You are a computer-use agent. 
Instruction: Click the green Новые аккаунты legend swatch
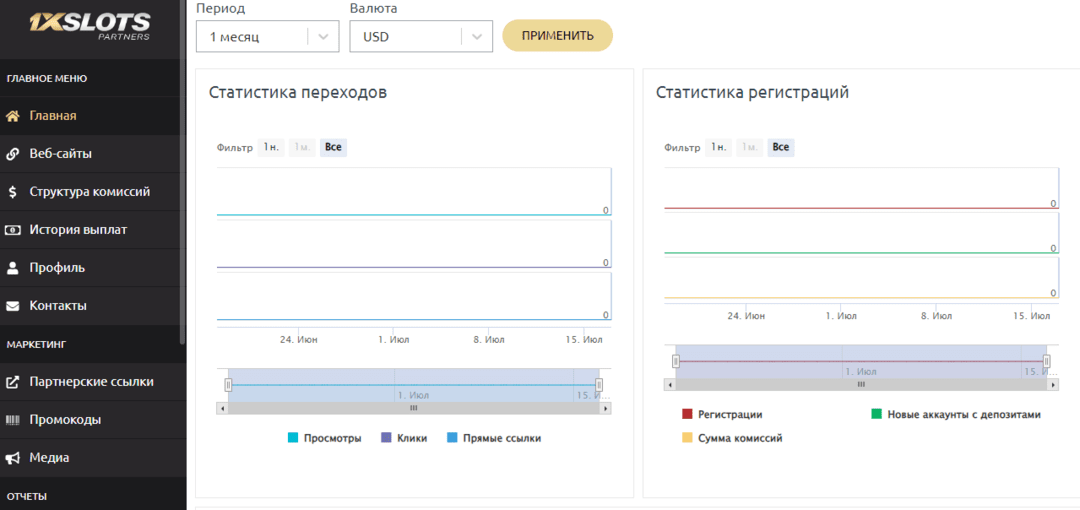[x=876, y=414]
